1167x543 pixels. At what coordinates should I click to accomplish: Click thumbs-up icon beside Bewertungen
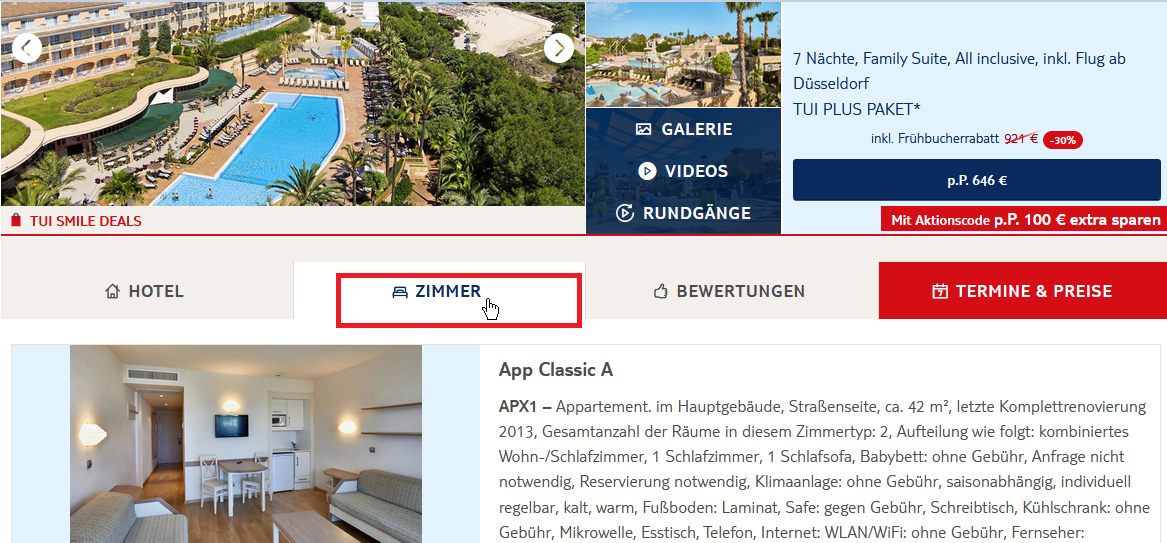coord(660,292)
